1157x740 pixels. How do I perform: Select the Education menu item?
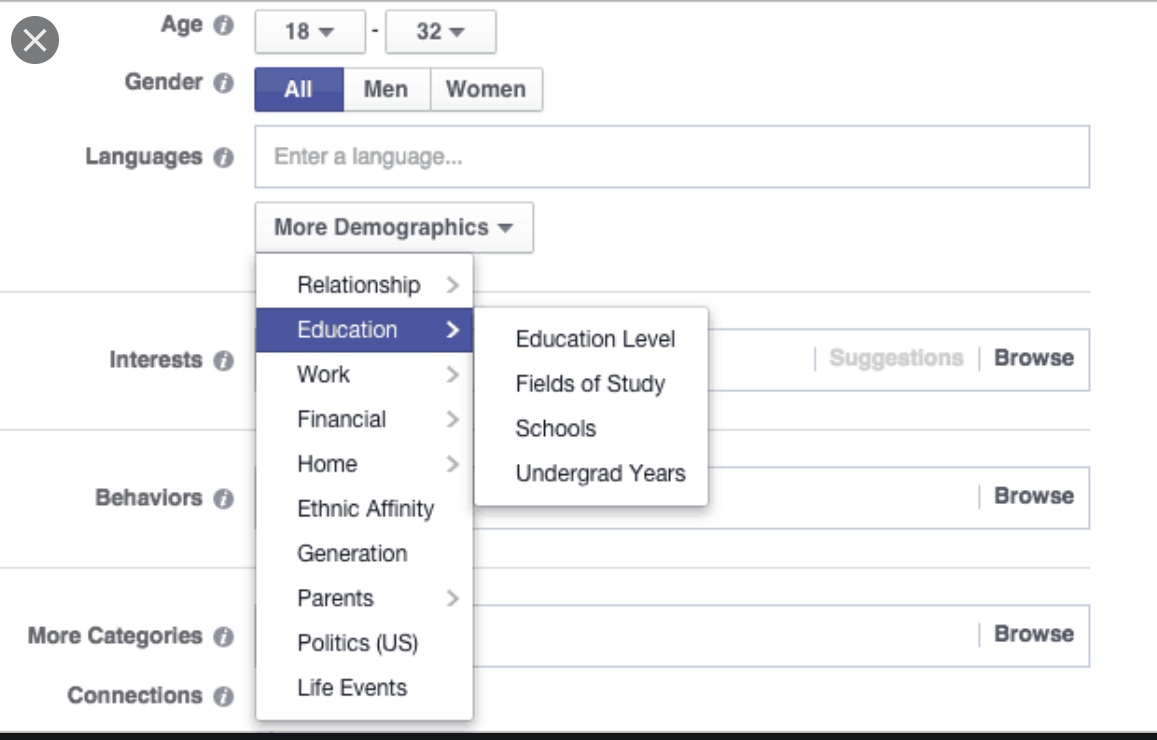click(365, 330)
